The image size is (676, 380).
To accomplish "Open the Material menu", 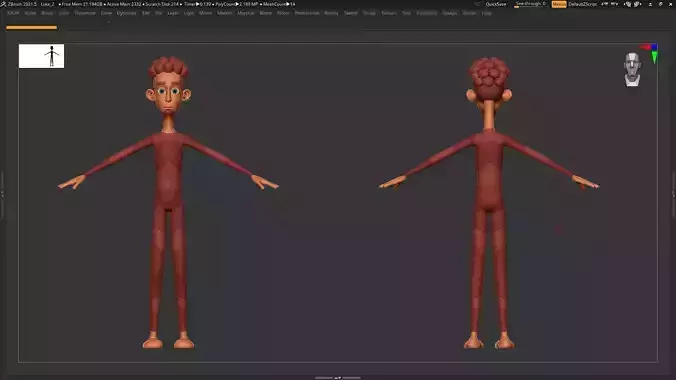I will click(x=246, y=13).
